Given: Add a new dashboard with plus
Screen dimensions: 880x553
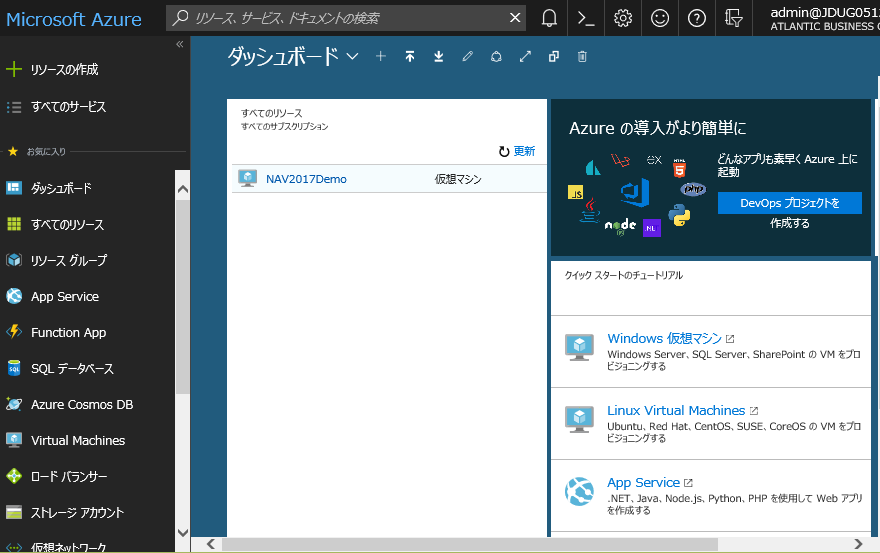Looking at the screenshot, I should (381, 56).
